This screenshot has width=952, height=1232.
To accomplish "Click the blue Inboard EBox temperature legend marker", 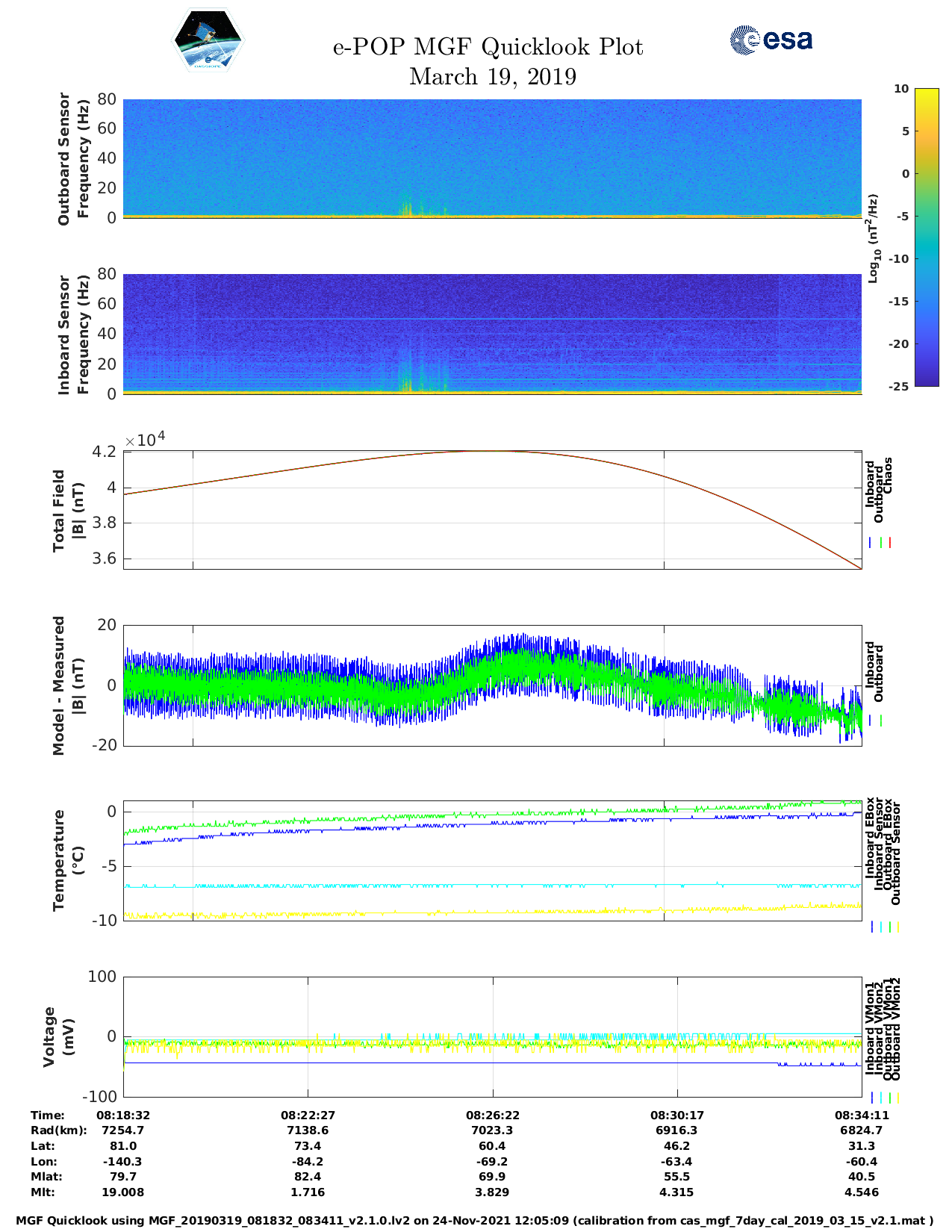I will (871, 927).
